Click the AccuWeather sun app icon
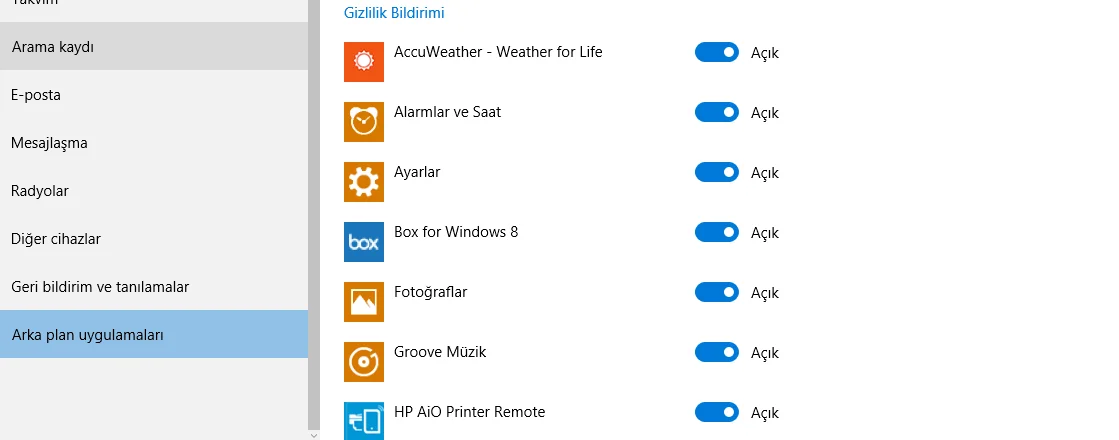 (364, 62)
